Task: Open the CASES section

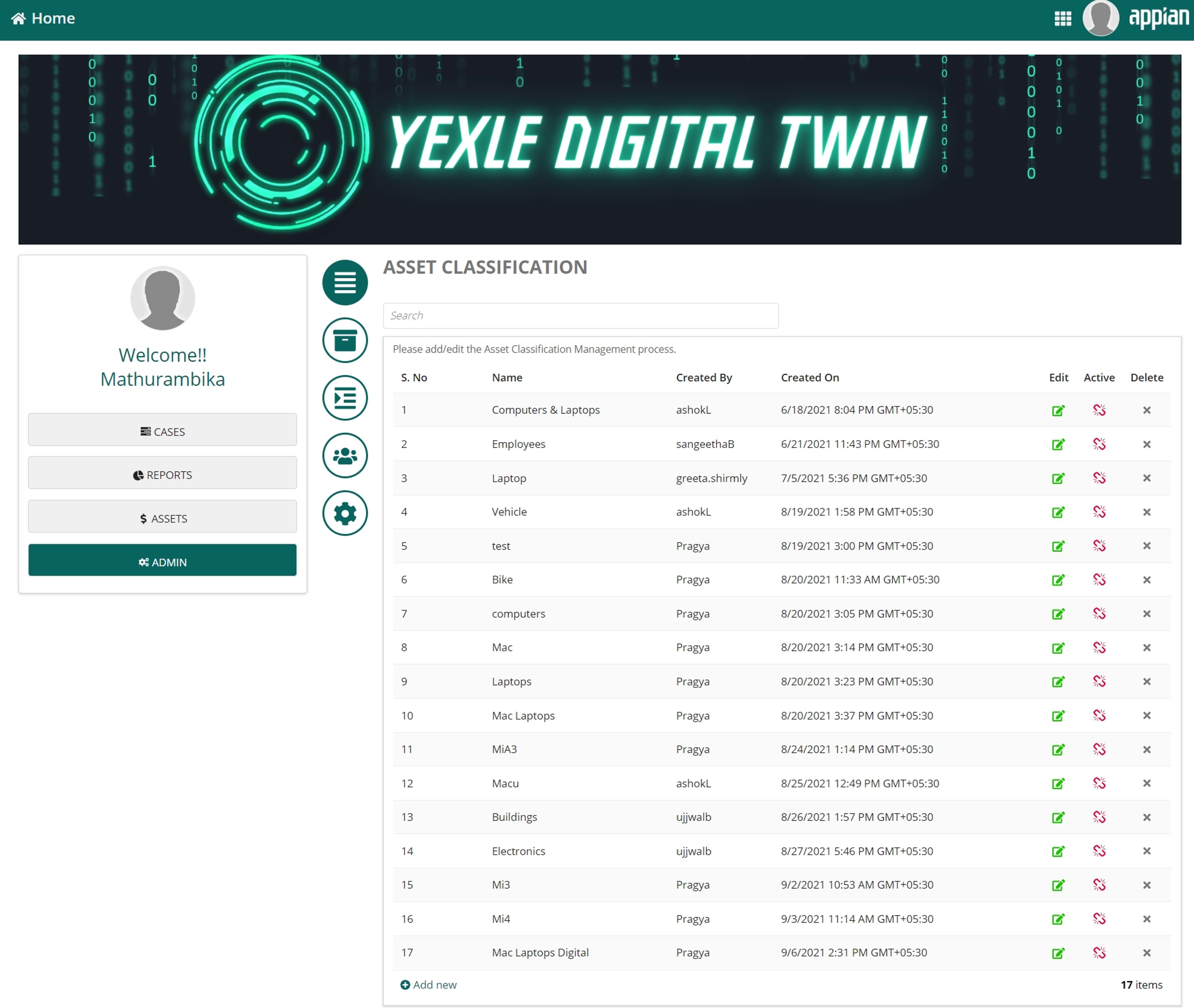Action: click(x=162, y=430)
